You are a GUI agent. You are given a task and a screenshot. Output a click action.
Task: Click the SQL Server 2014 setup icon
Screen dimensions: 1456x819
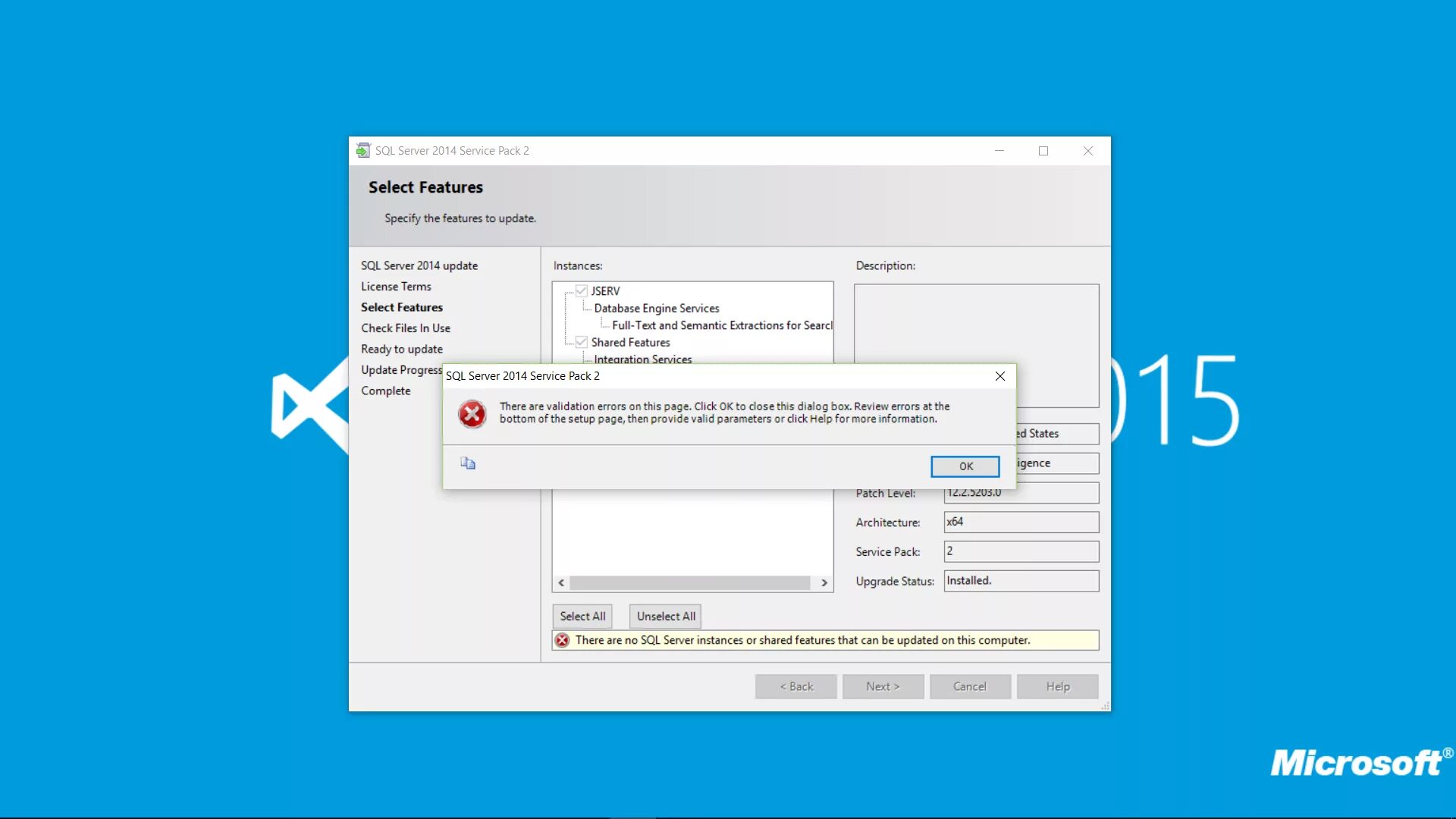point(361,150)
